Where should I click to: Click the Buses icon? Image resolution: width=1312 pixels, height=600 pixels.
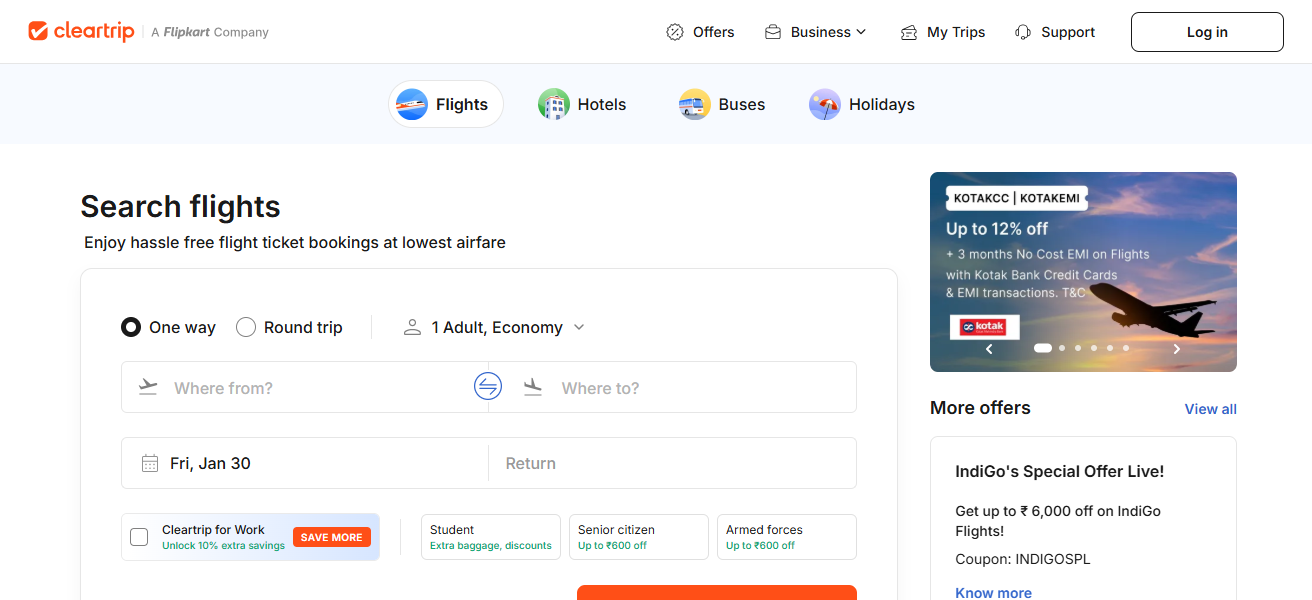coord(693,104)
